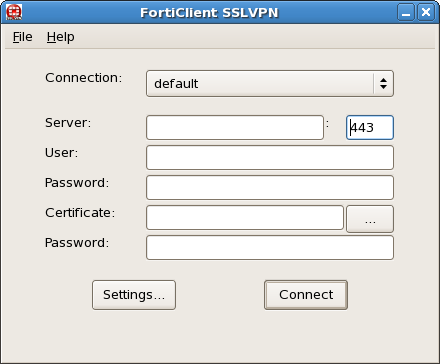Focus the Certificate path field
440x364 pixels.
pos(245,218)
